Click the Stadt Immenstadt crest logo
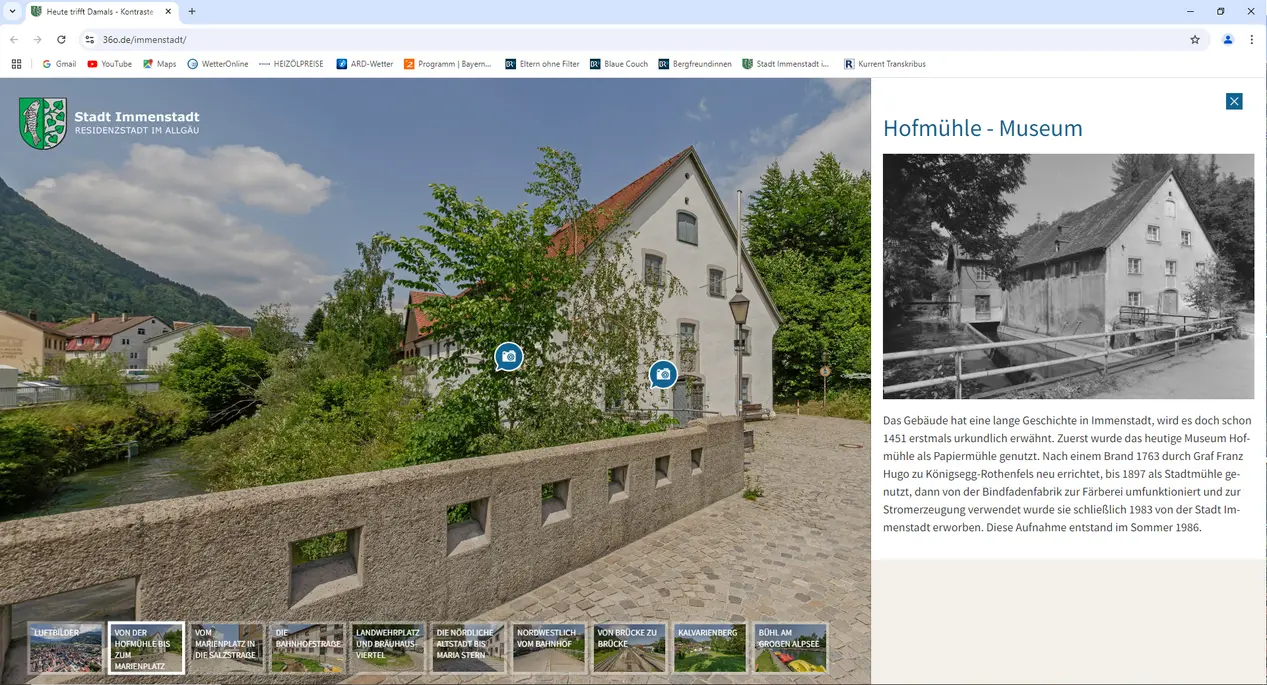 43,123
